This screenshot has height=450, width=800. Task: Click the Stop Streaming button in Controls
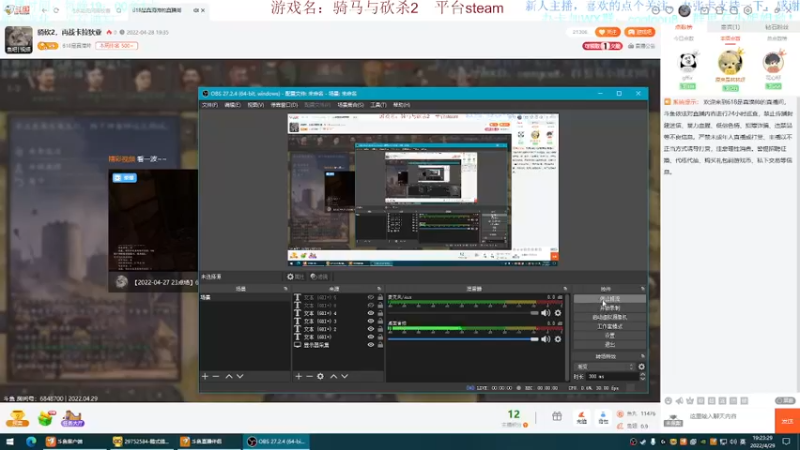click(610, 298)
